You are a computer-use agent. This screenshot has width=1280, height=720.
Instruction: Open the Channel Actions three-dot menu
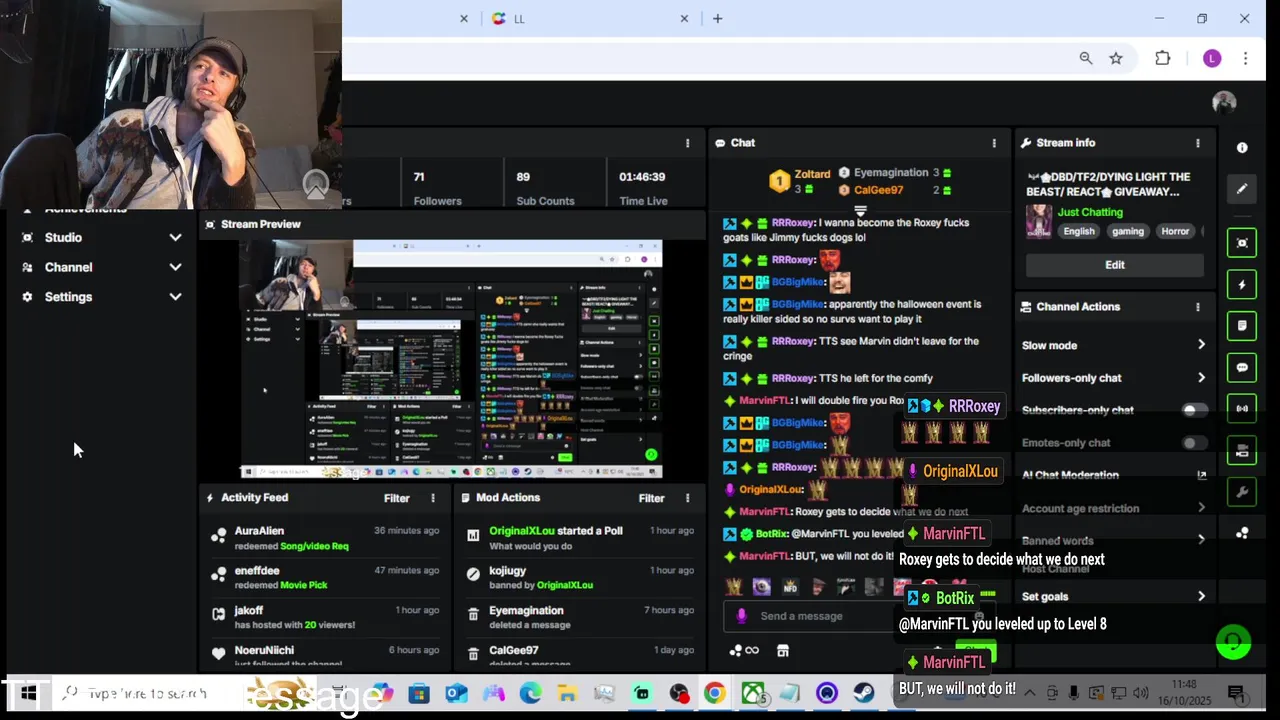pos(1198,307)
